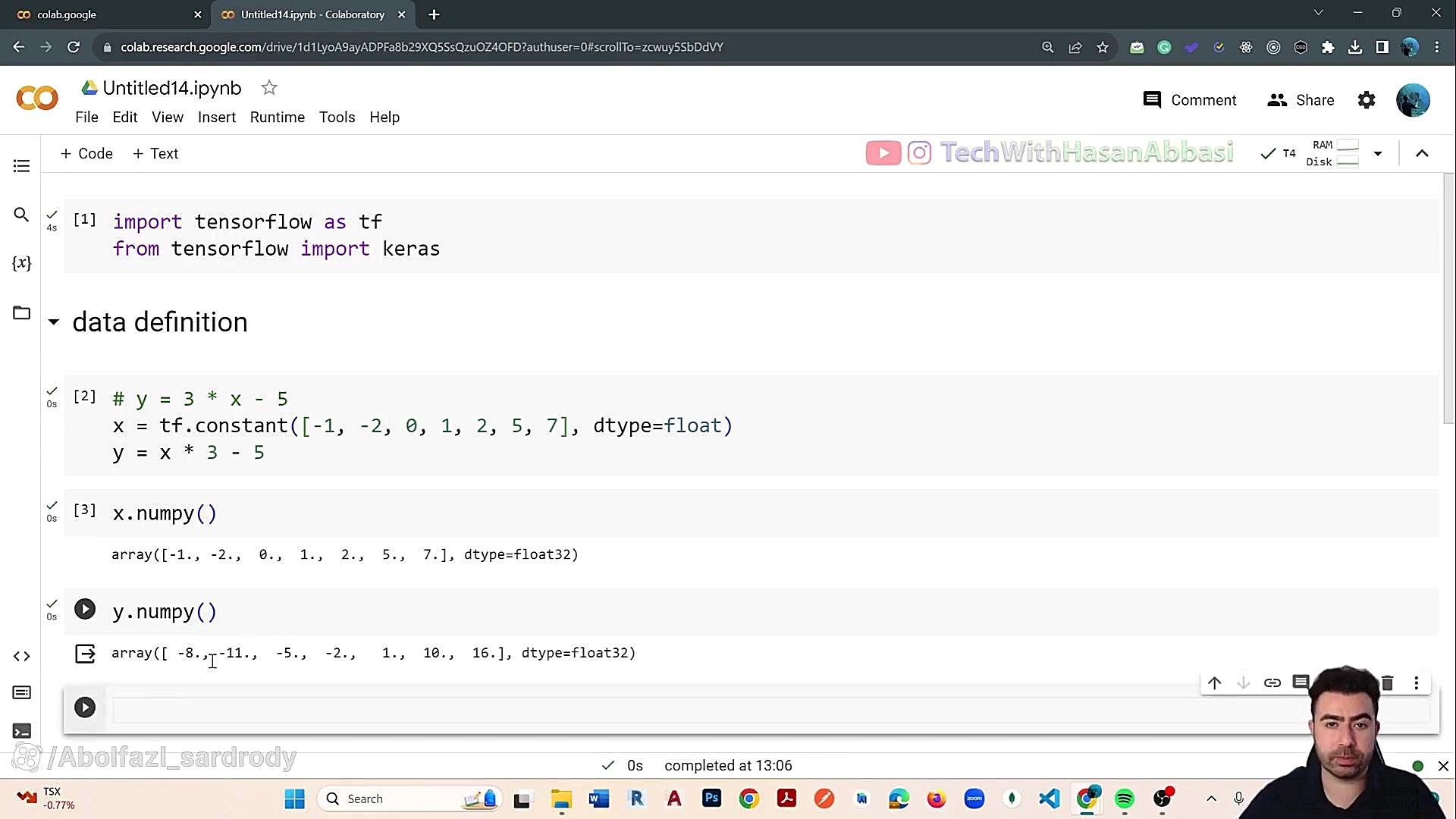Open Chrome three-dot menu
This screenshot has height=819, width=1456.
tap(1437, 47)
